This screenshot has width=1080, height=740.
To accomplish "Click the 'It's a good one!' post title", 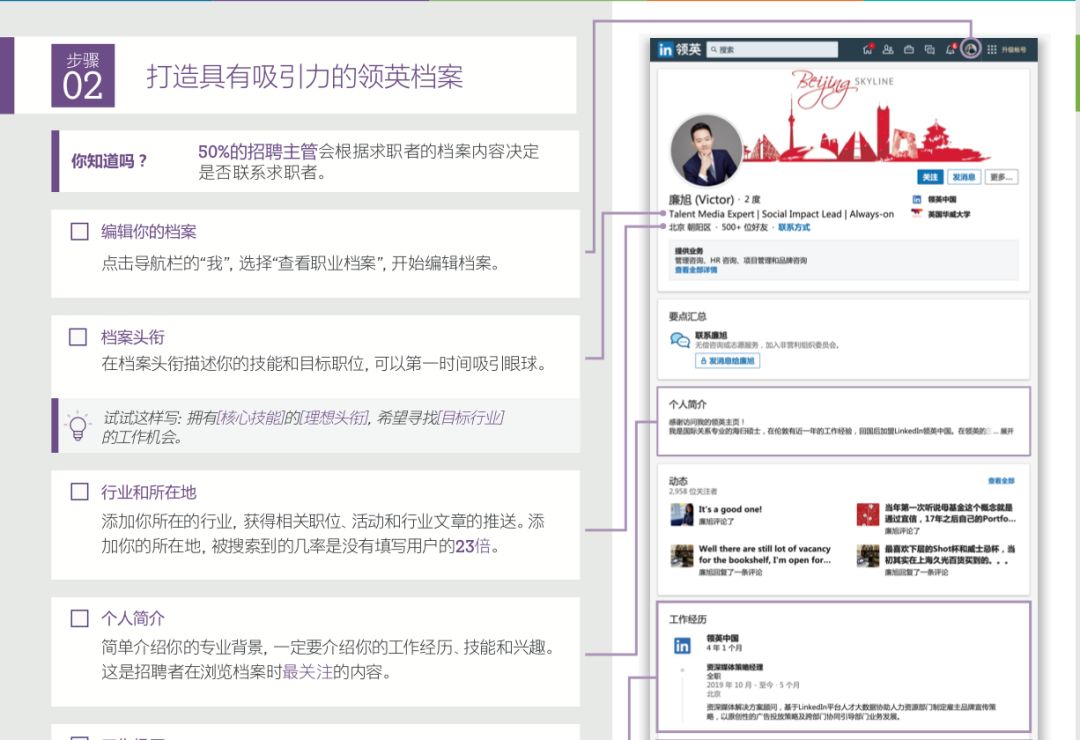I will 730,509.
